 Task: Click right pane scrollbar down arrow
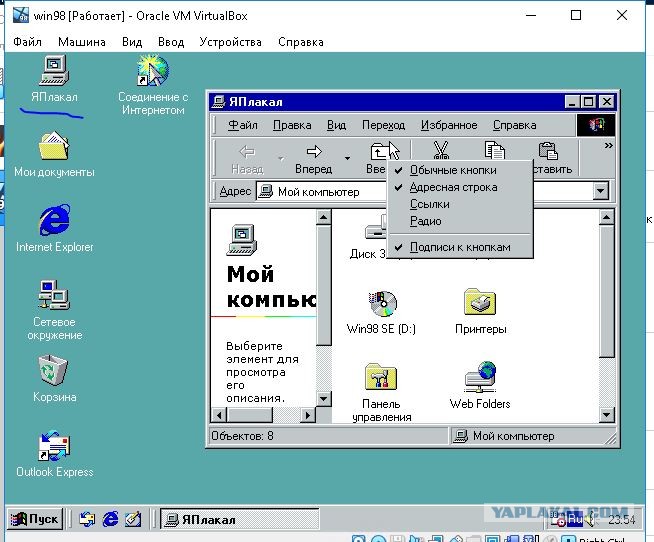607,415
